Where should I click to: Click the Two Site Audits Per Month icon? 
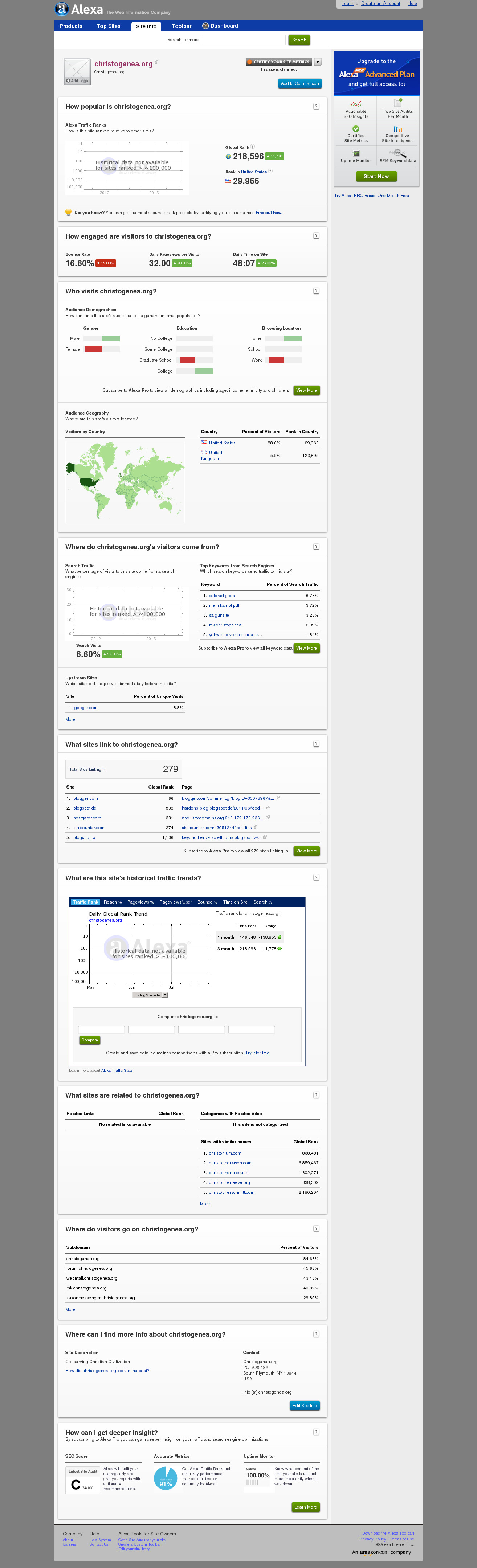tap(397, 103)
